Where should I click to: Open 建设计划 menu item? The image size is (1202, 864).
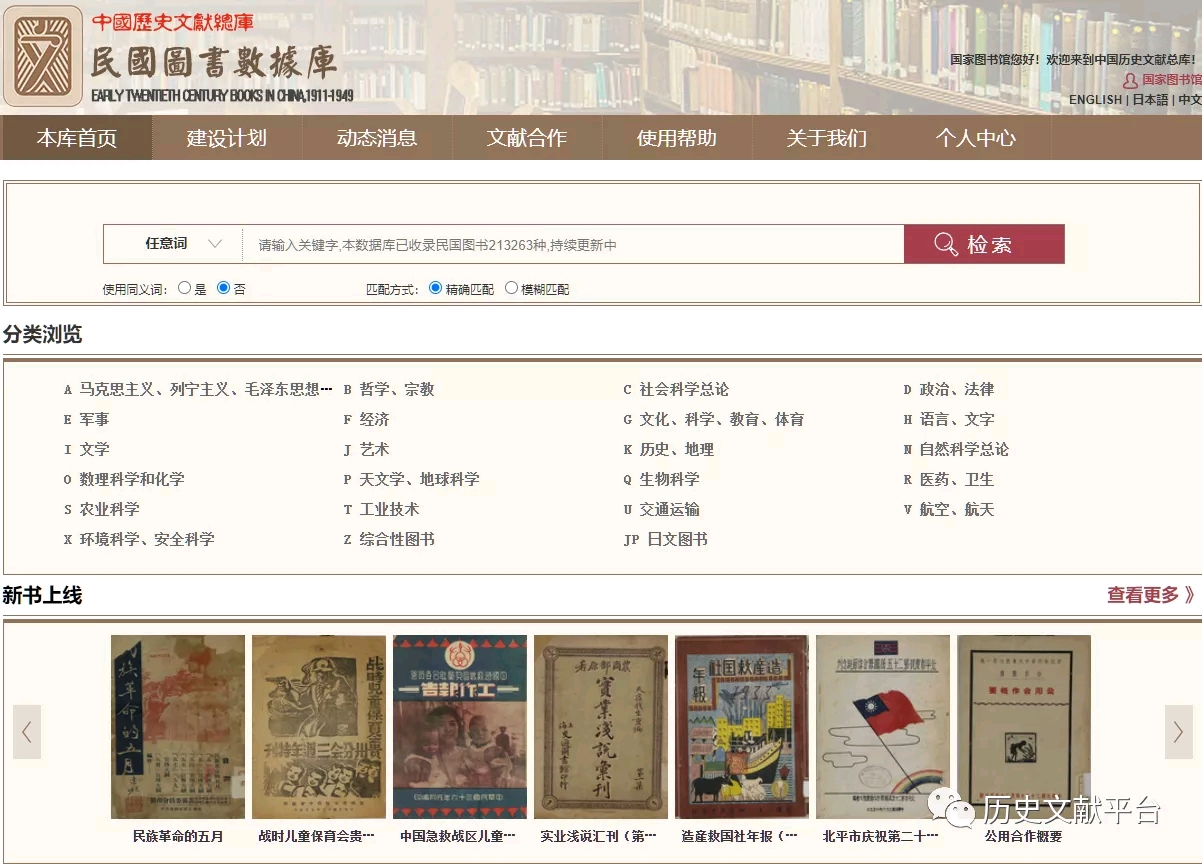(x=227, y=138)
